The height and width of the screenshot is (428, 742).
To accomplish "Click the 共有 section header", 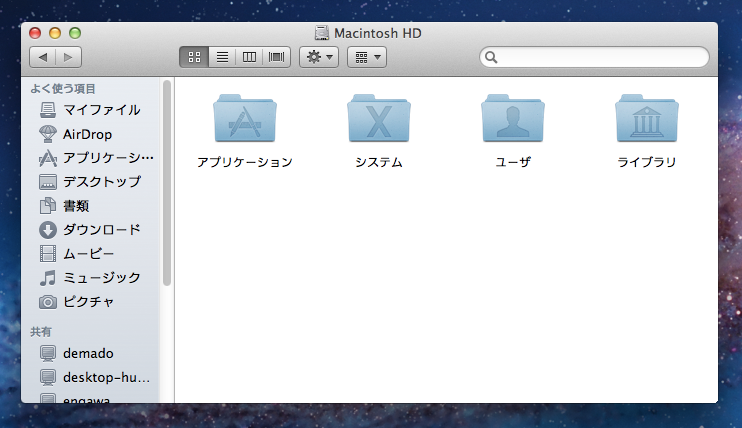I will point(41,332).
